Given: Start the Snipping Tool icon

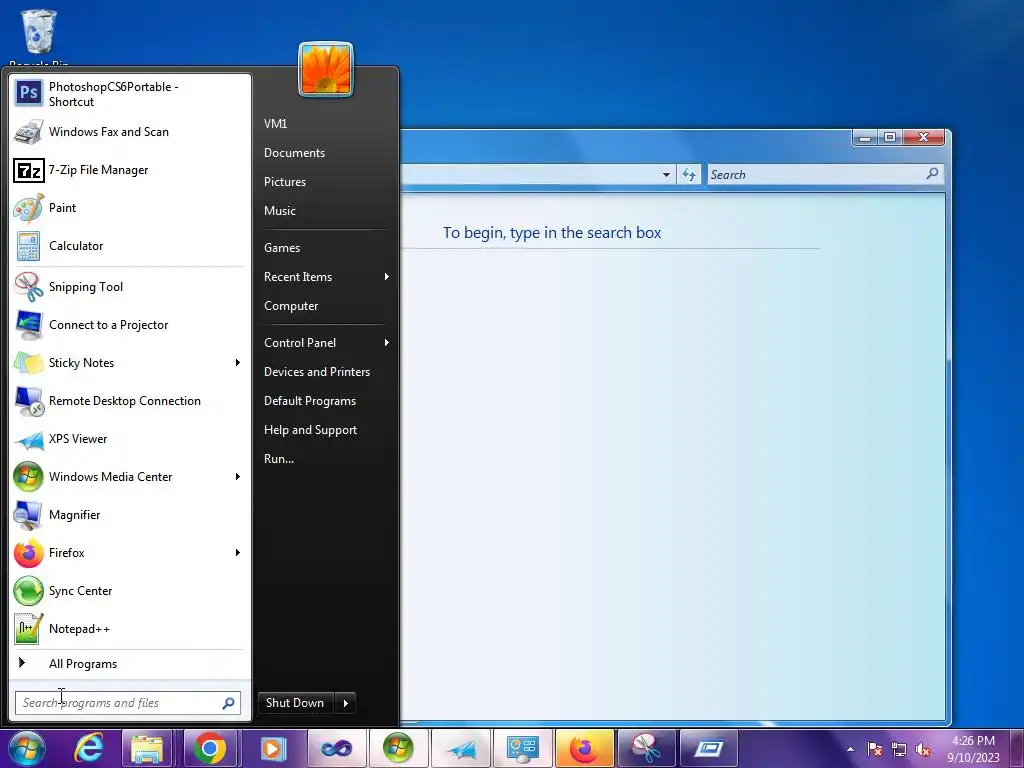Looking at the screenshot, I should coord(29,287).
